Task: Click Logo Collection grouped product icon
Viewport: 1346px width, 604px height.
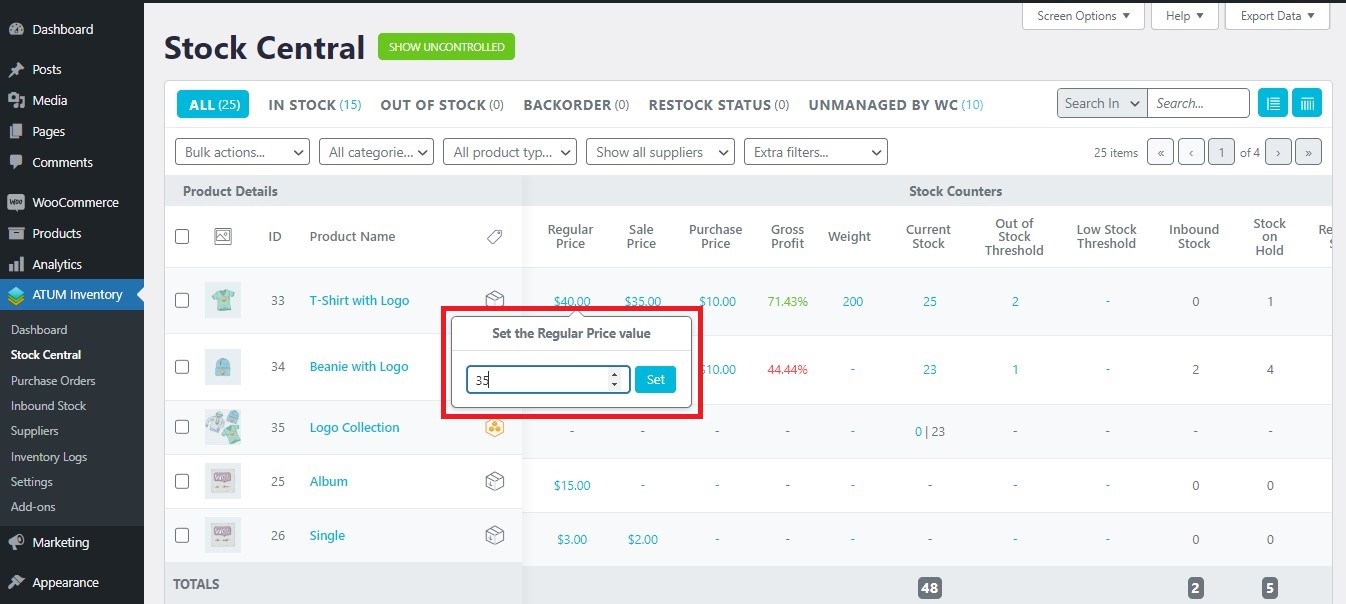Action: tap(494, 428)
